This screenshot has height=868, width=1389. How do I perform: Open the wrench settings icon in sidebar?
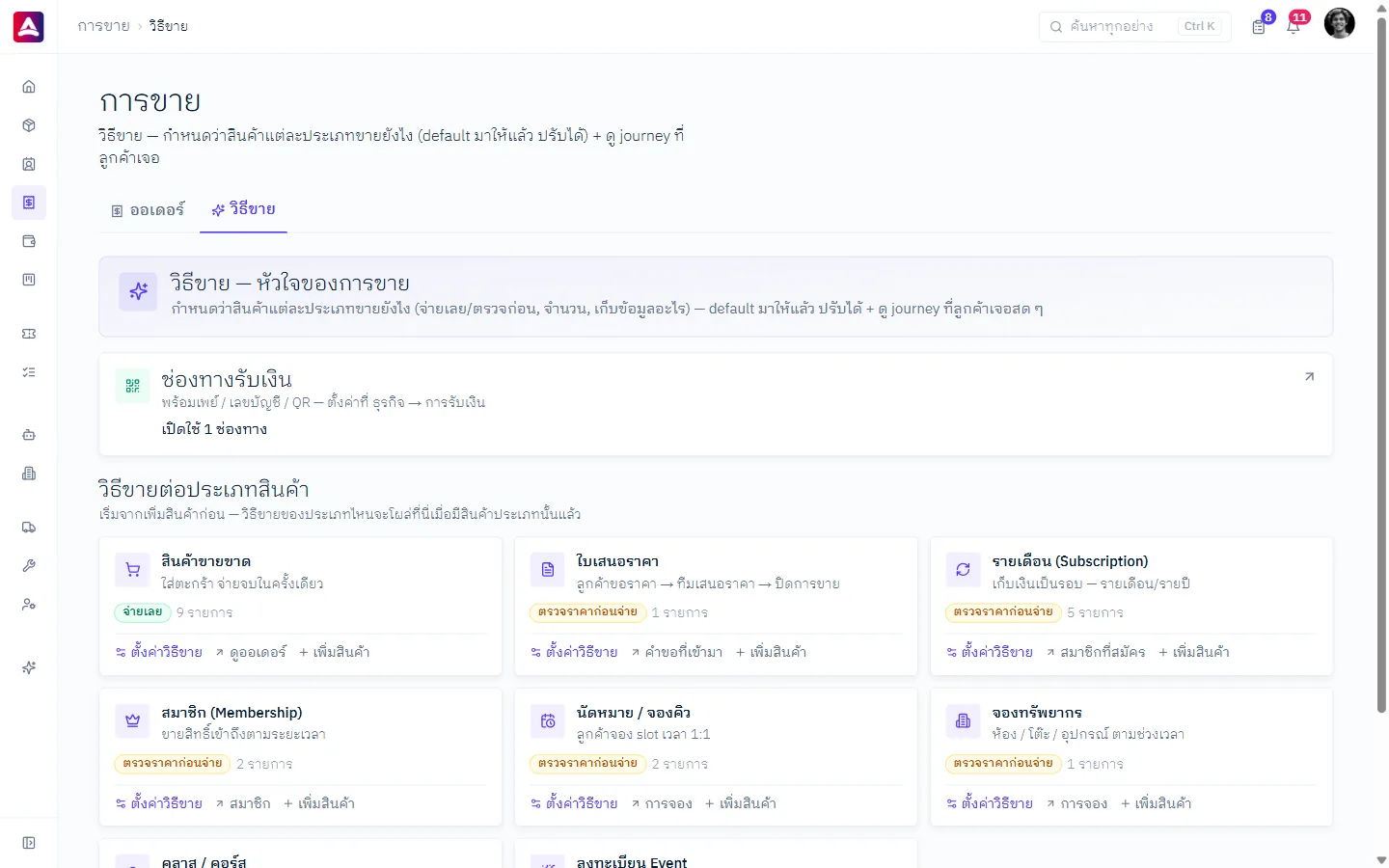pos(29,566)
